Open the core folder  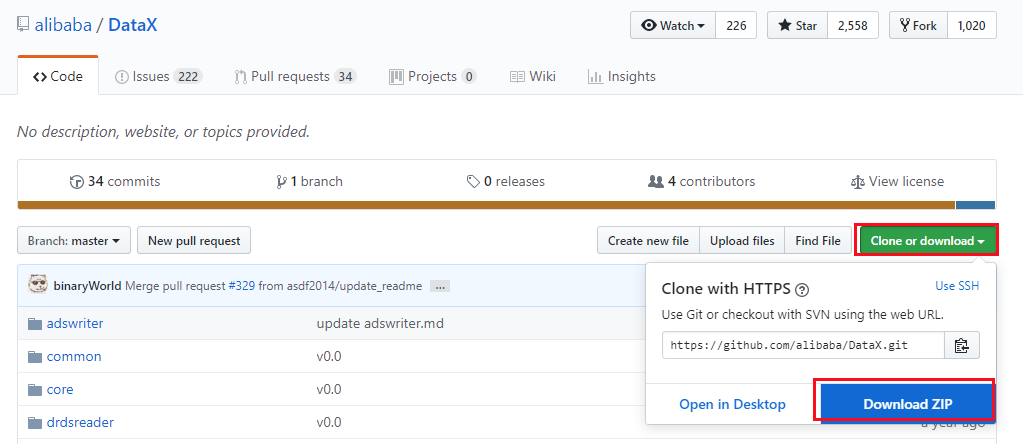(60, 389)
